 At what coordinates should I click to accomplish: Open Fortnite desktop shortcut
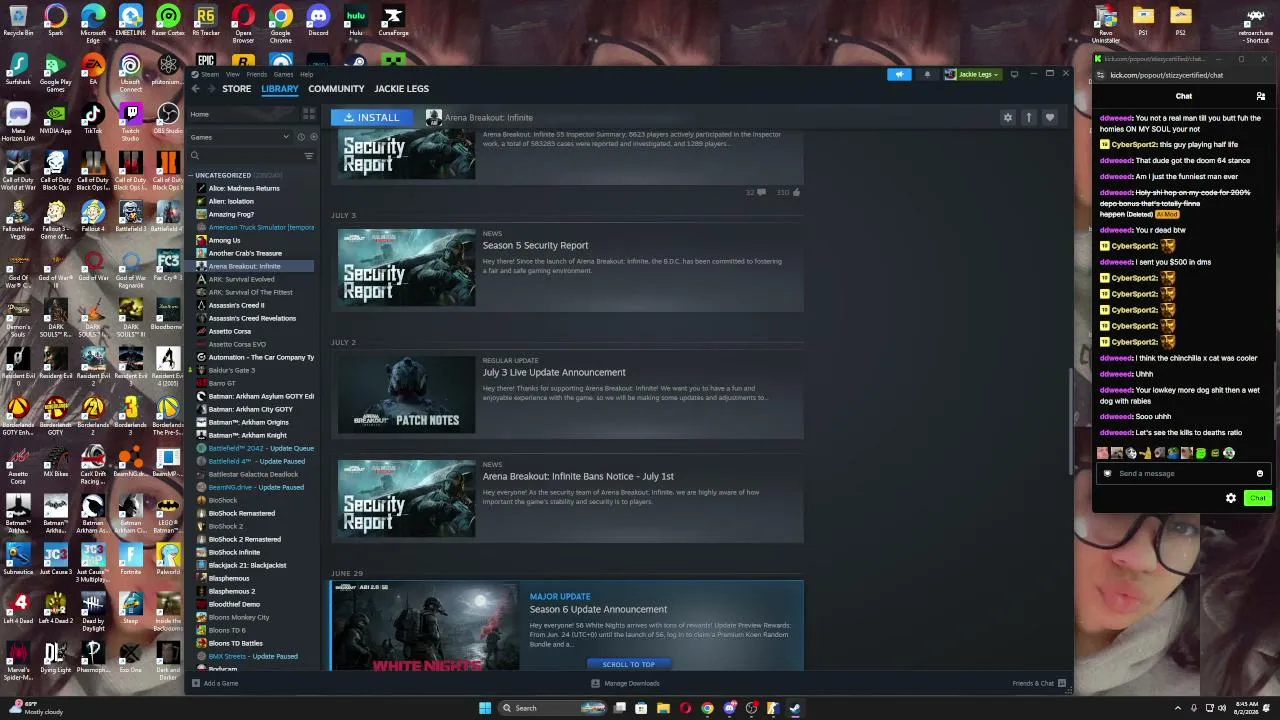point(131,558)
